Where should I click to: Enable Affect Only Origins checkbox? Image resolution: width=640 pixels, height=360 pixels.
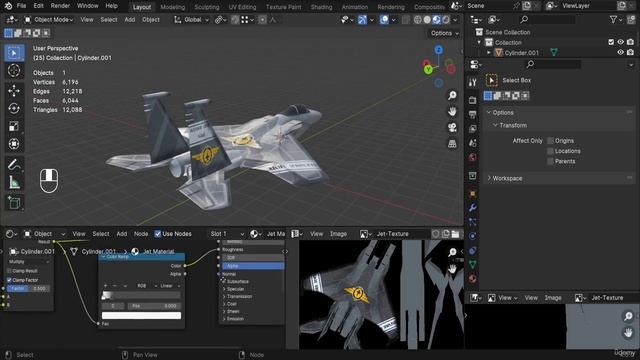coord(550,141)
